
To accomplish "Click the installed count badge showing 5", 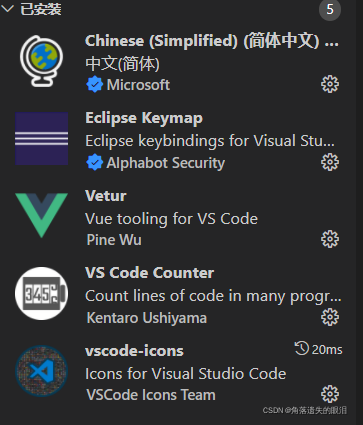I will [330, 9].
